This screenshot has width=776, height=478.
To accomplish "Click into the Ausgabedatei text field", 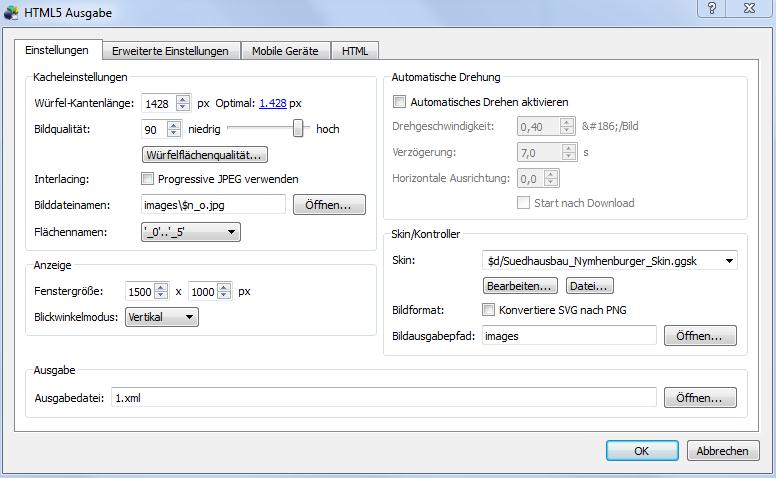I will coord(383,397).
